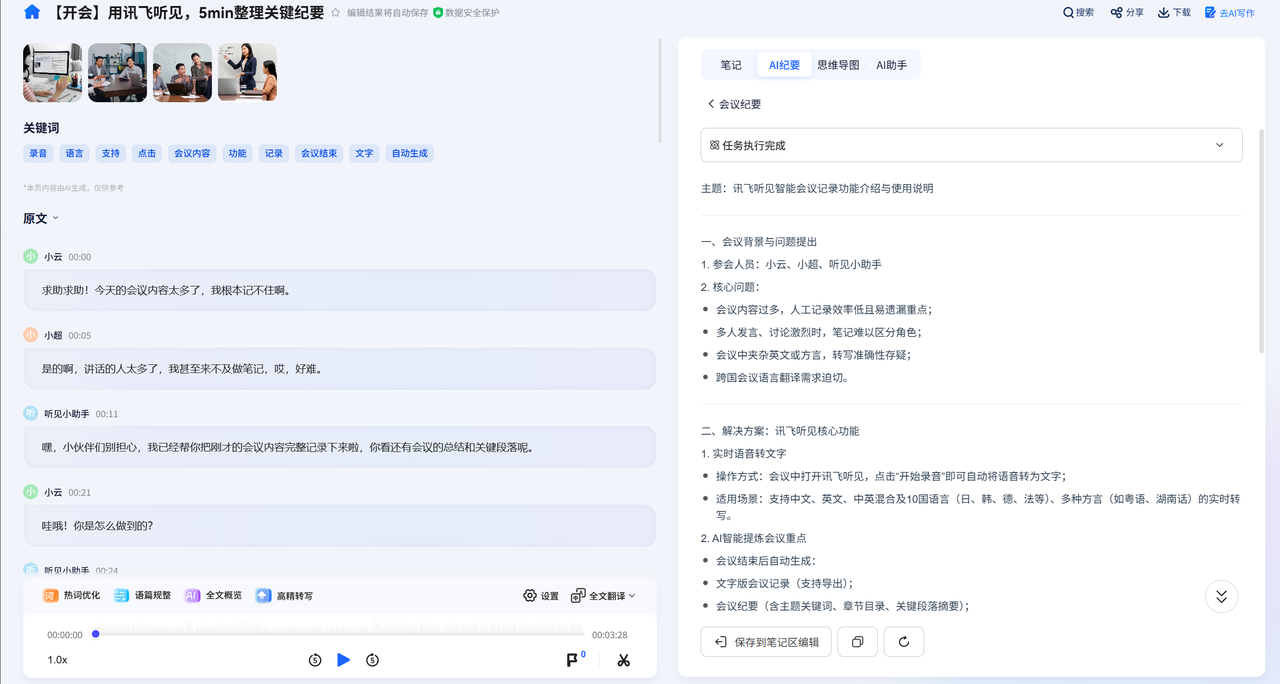Select keyword tag 自动生成
This screenshot has height=684, width=1280.
click(x=409, y=153)
